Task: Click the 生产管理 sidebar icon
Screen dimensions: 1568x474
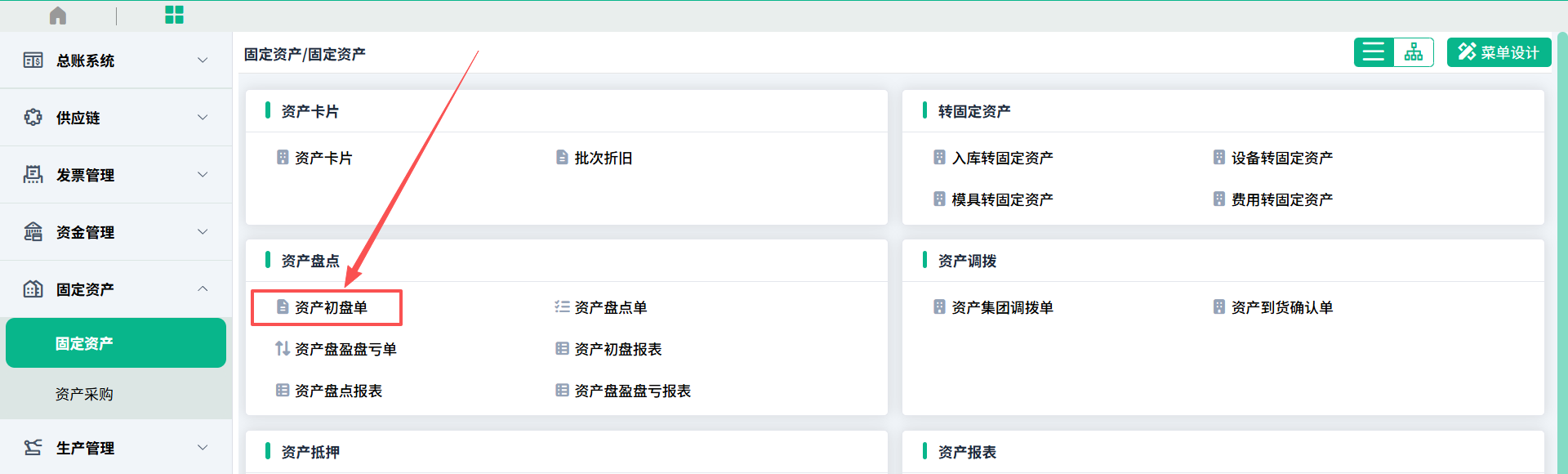Action: point(33,447)
